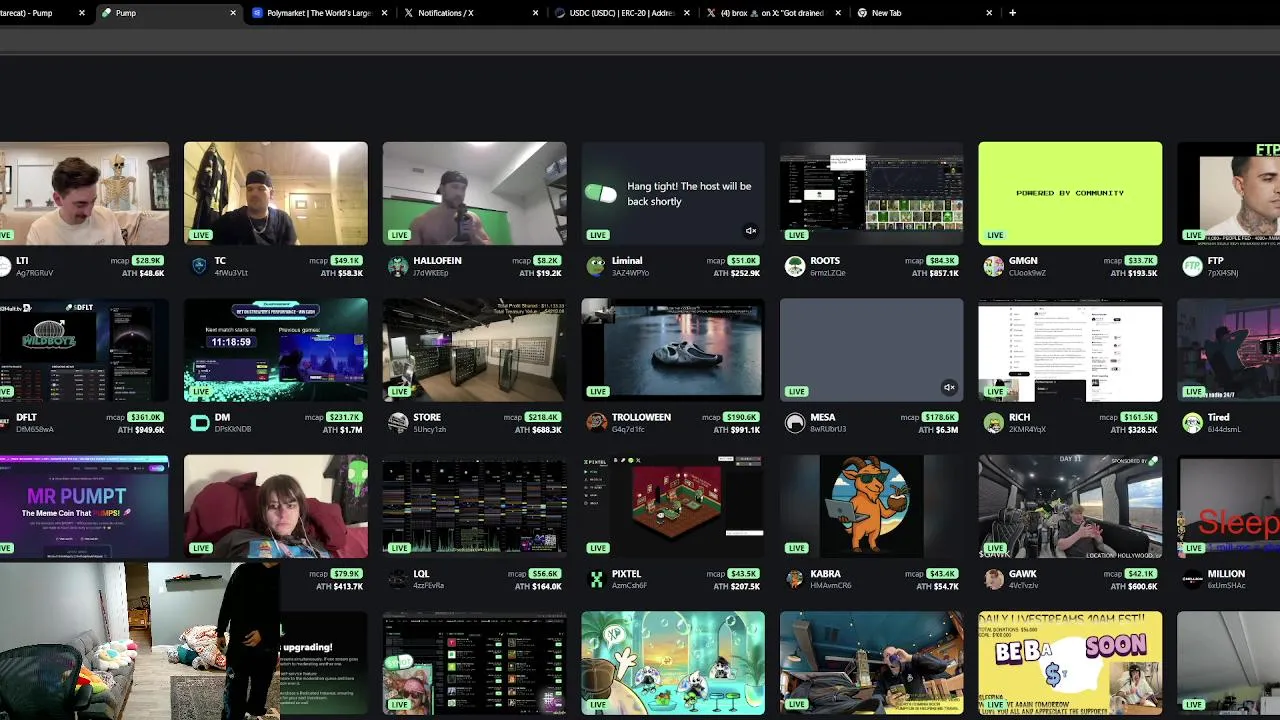
Task: Click the Tired coin avatar icon
Action: [x=1192, y=423]
